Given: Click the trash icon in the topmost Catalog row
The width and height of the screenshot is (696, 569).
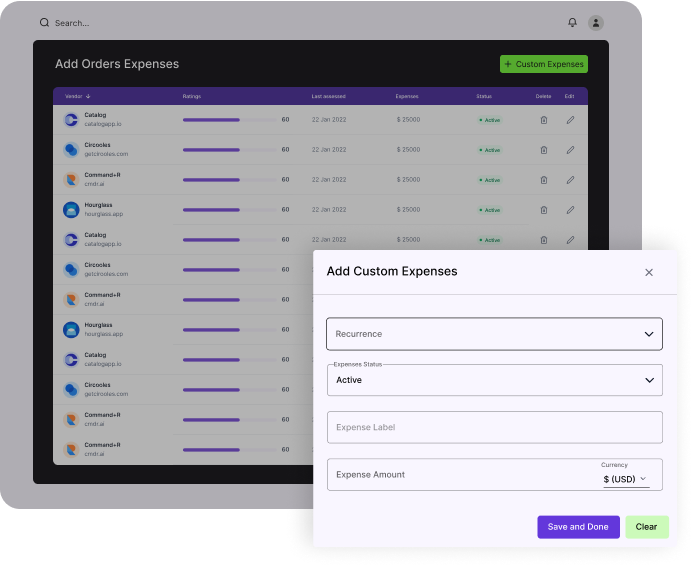Looking at the screenshot, I should 544,120.
